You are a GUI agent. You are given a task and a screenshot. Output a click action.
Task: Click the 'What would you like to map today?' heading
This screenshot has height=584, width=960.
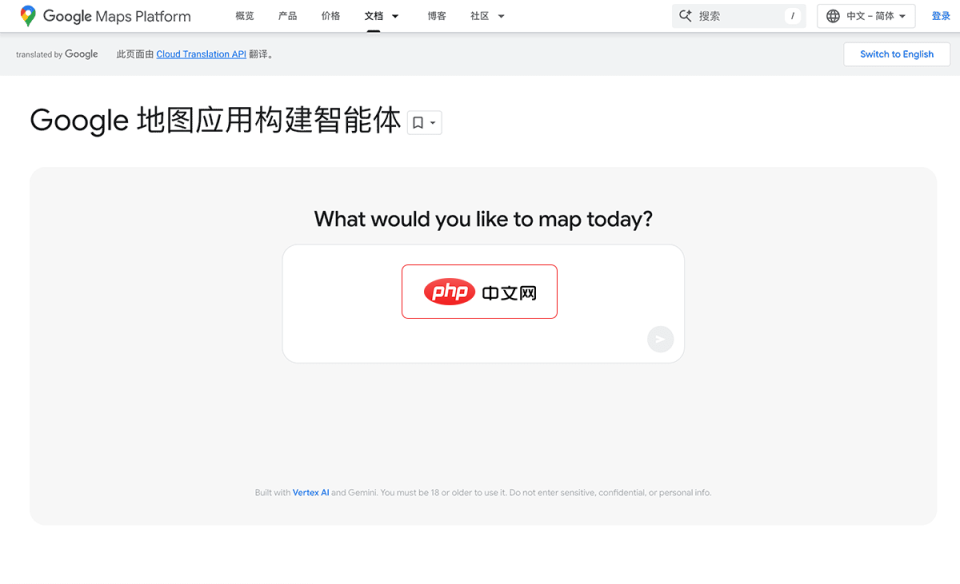[483, 219]
